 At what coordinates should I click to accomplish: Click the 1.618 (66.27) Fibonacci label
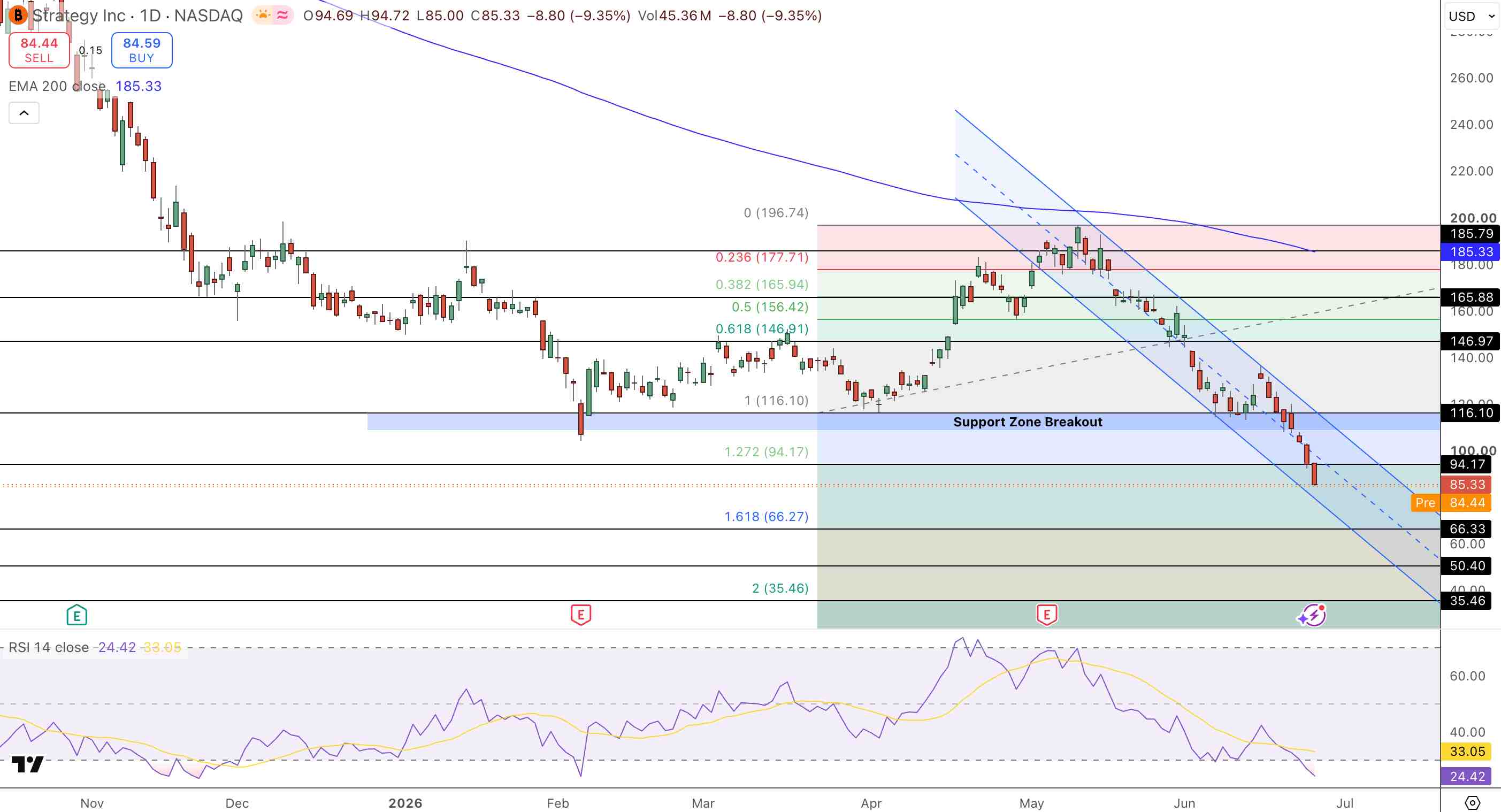(766, 516)
